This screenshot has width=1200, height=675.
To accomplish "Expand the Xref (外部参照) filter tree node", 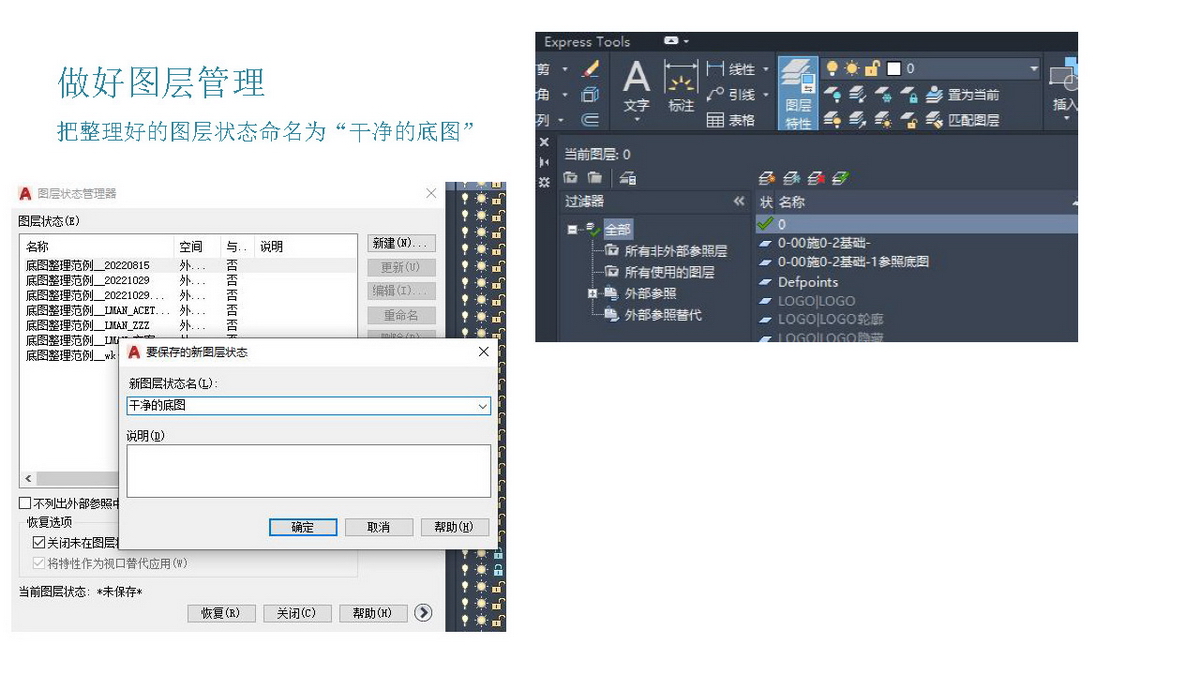I will [592, 293].
